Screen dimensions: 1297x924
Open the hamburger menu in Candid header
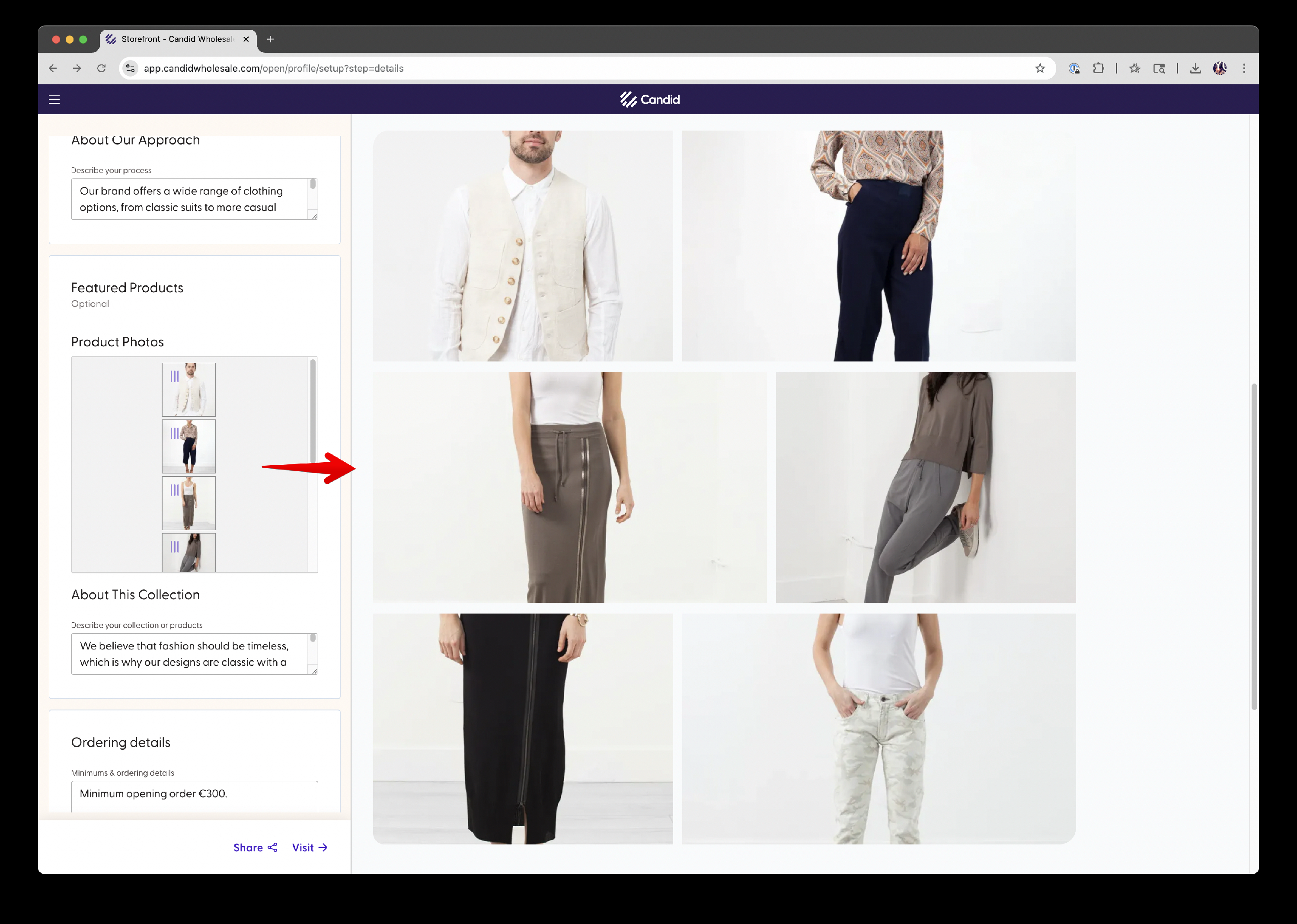pyautogui.click(x=54, y=99)
